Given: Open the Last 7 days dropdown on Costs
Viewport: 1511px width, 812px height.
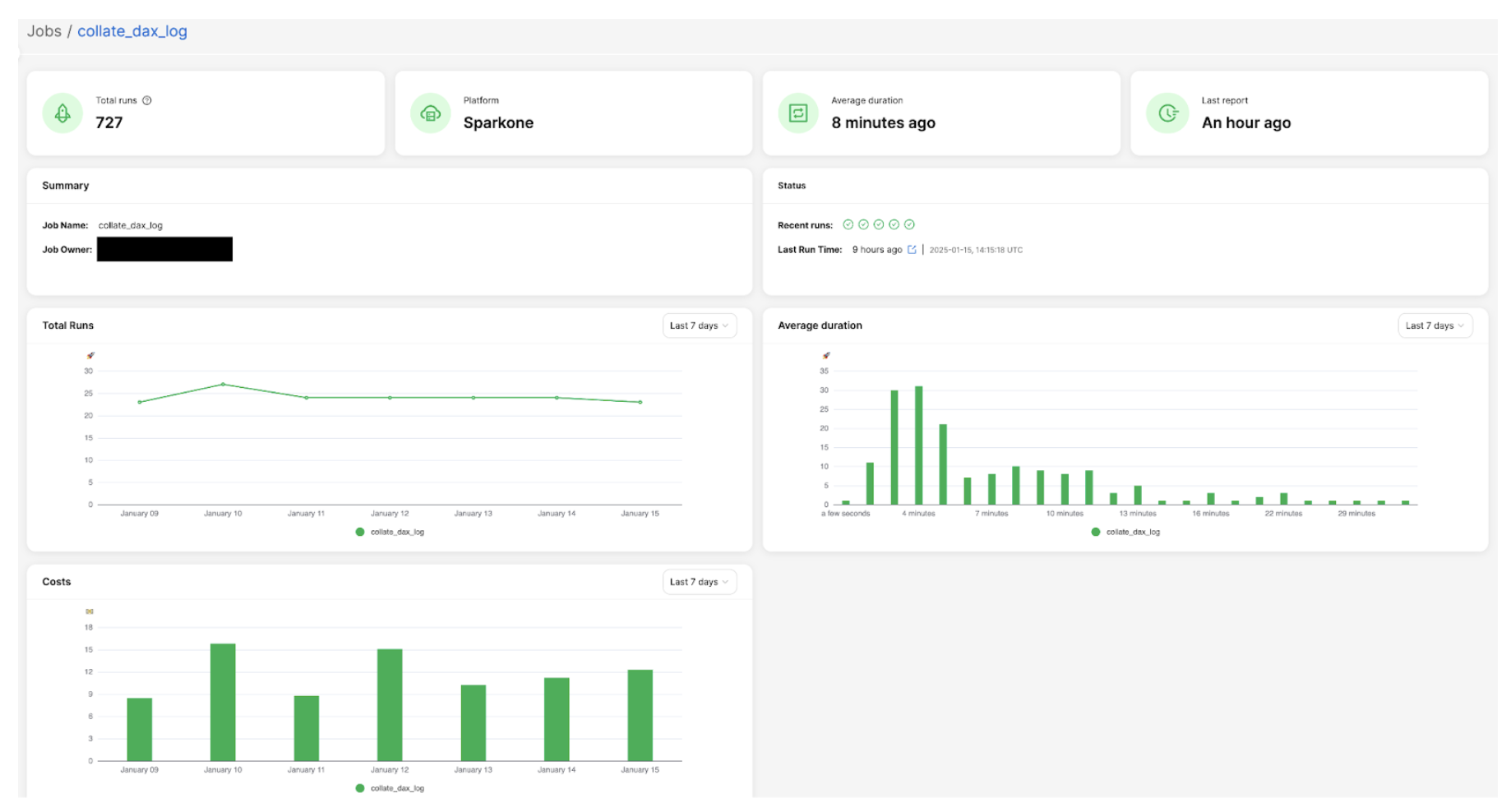Looking at the screenshot, I should point(699,582).
